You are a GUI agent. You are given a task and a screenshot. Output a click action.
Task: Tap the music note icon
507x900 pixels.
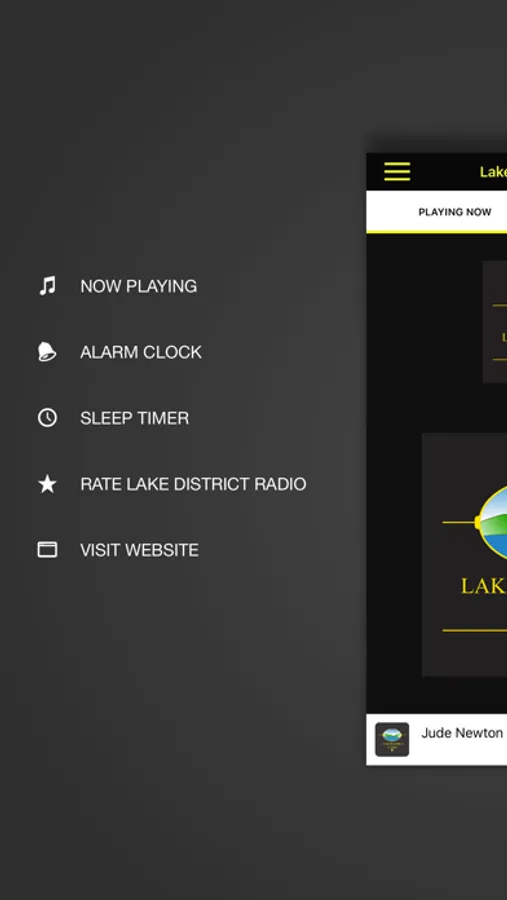tap(47, 286)
